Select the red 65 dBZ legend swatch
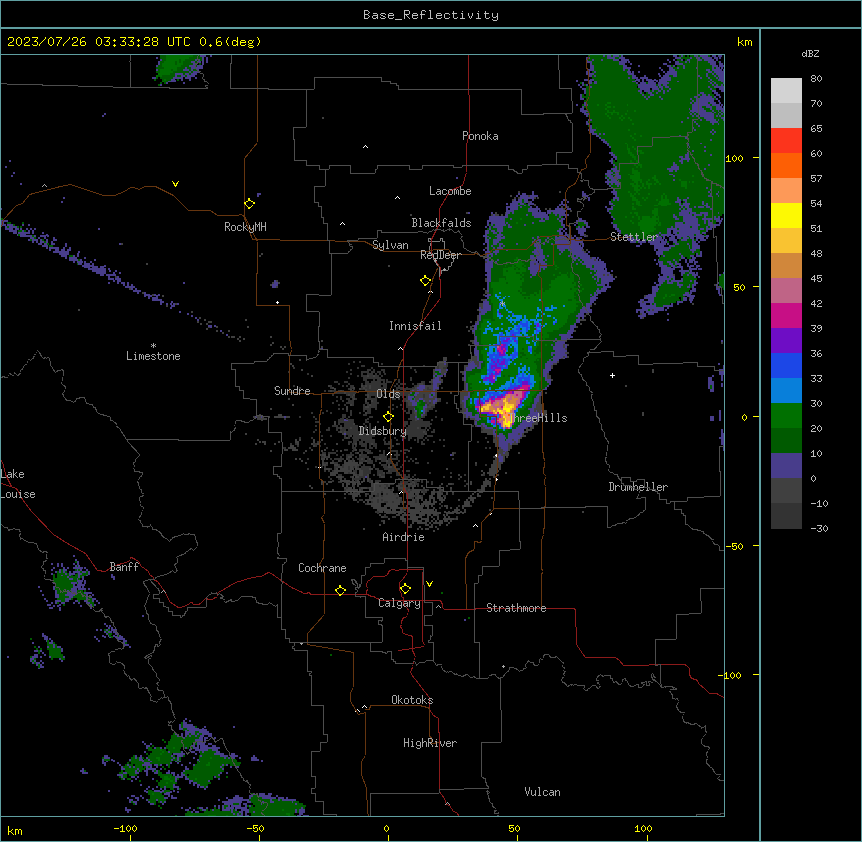This screenshot has height=842, width=862. (786, 141)
